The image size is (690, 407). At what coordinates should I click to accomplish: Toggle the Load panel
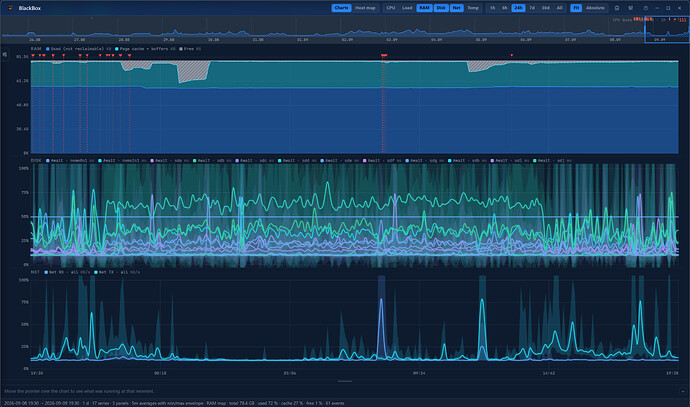coord(407,8)
